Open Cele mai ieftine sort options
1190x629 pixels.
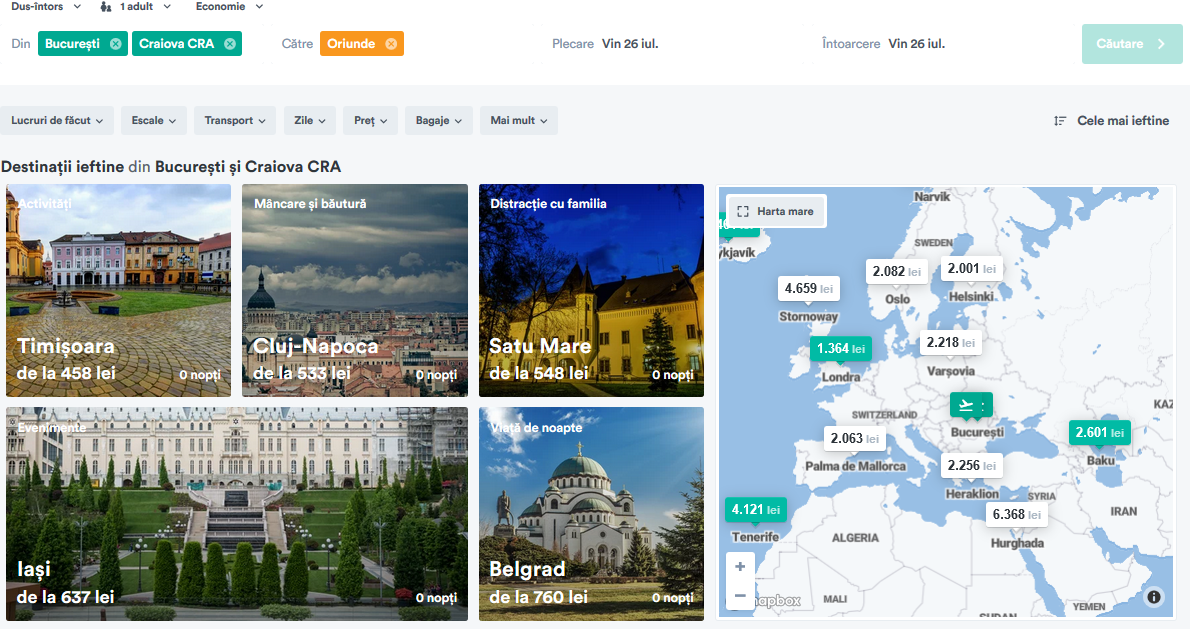coord(1111,121)
